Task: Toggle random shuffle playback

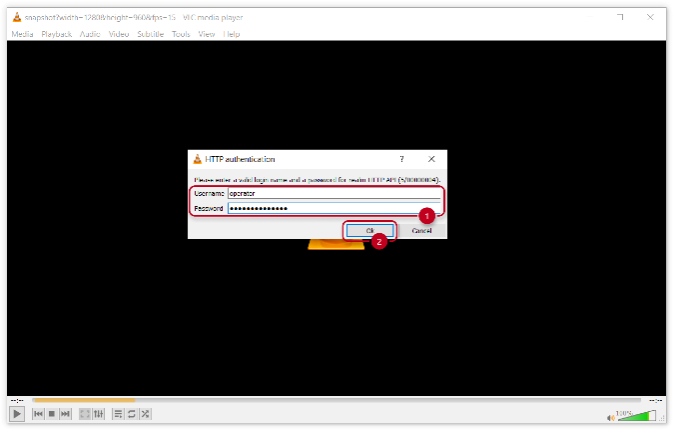Action: pos(146,414)
